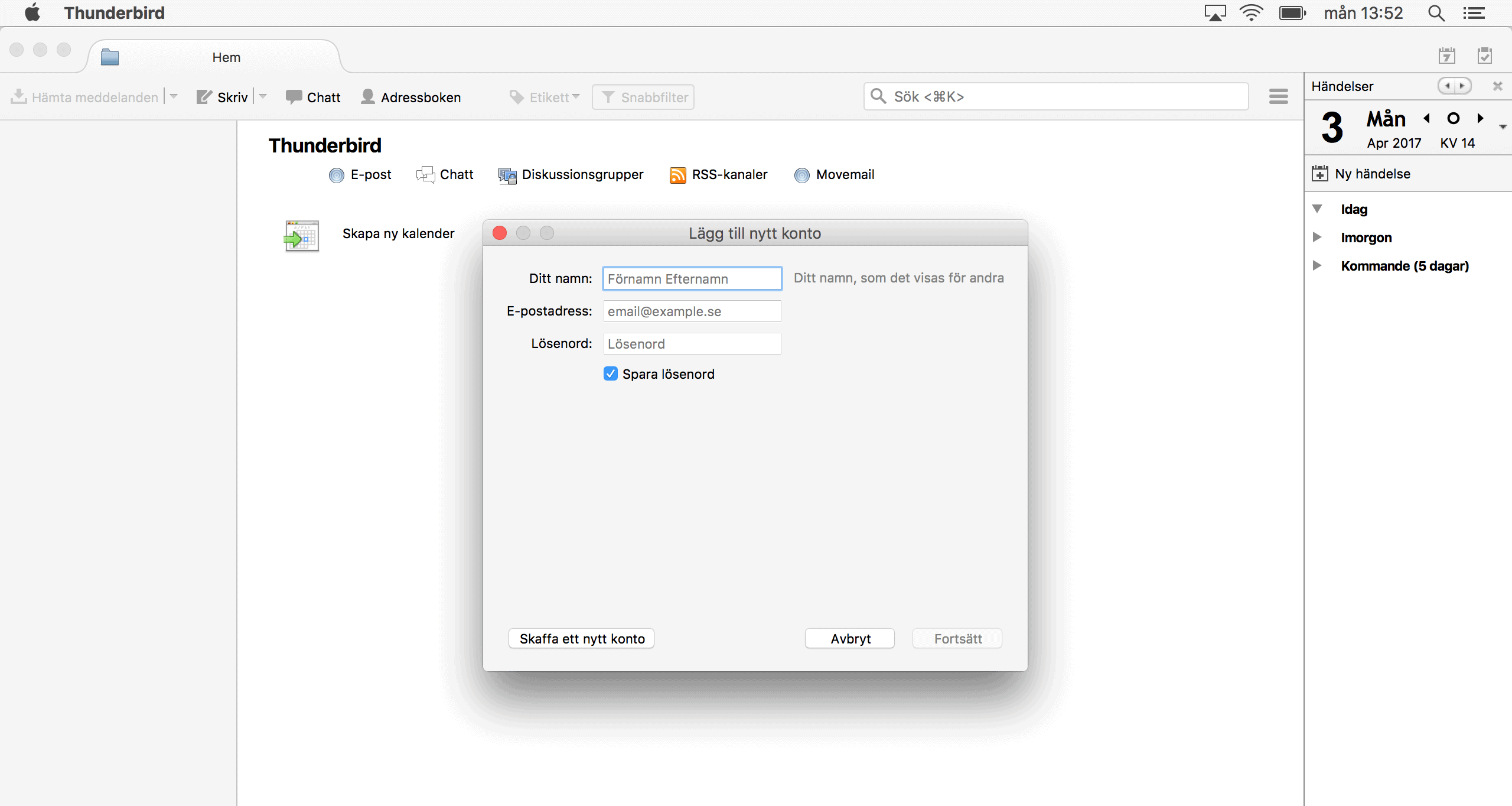The width and height of the screenshot is (1512, 806).
Task: Click the Sök search field
Action: [x=1056, y=96]
